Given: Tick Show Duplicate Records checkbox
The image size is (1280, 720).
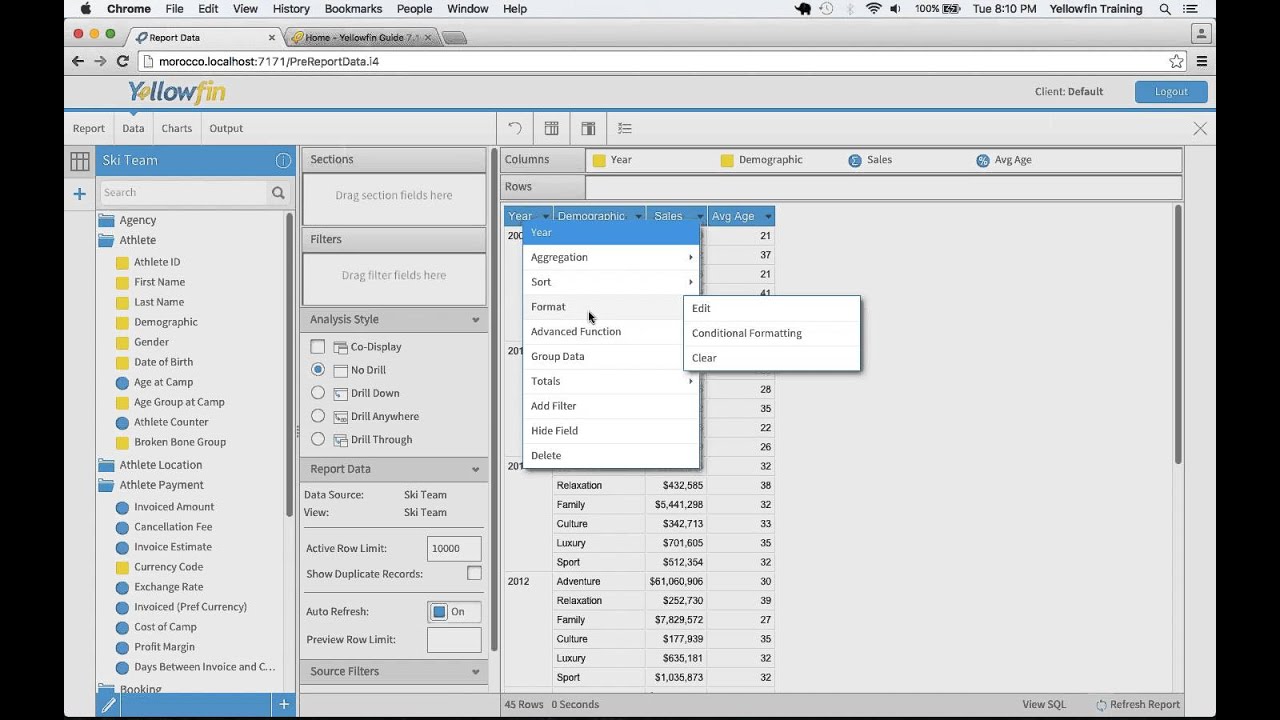Looking at the screenshot, I should click(x=474, y=573).
